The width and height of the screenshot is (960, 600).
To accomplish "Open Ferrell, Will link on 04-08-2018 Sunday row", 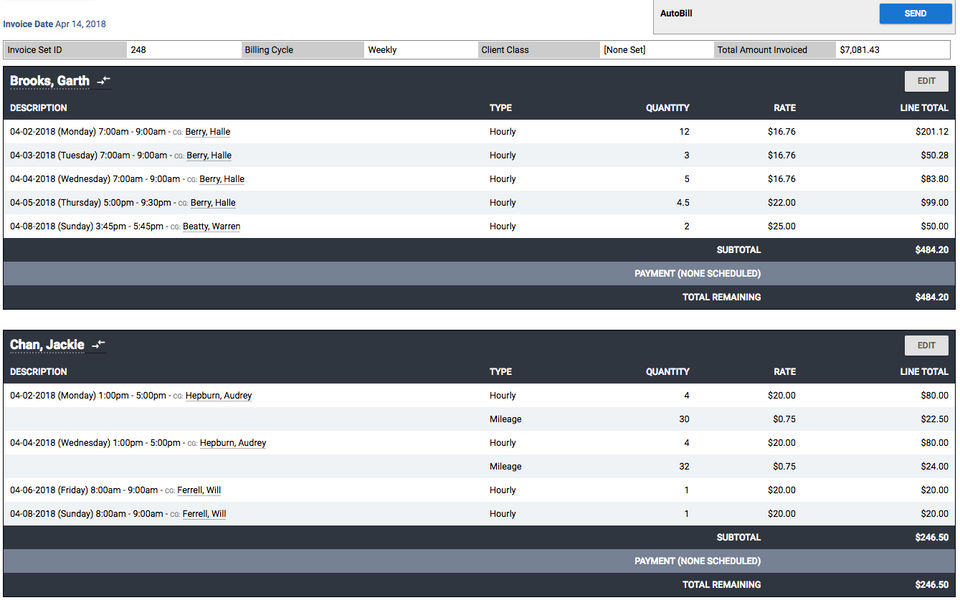I will 204,514.
